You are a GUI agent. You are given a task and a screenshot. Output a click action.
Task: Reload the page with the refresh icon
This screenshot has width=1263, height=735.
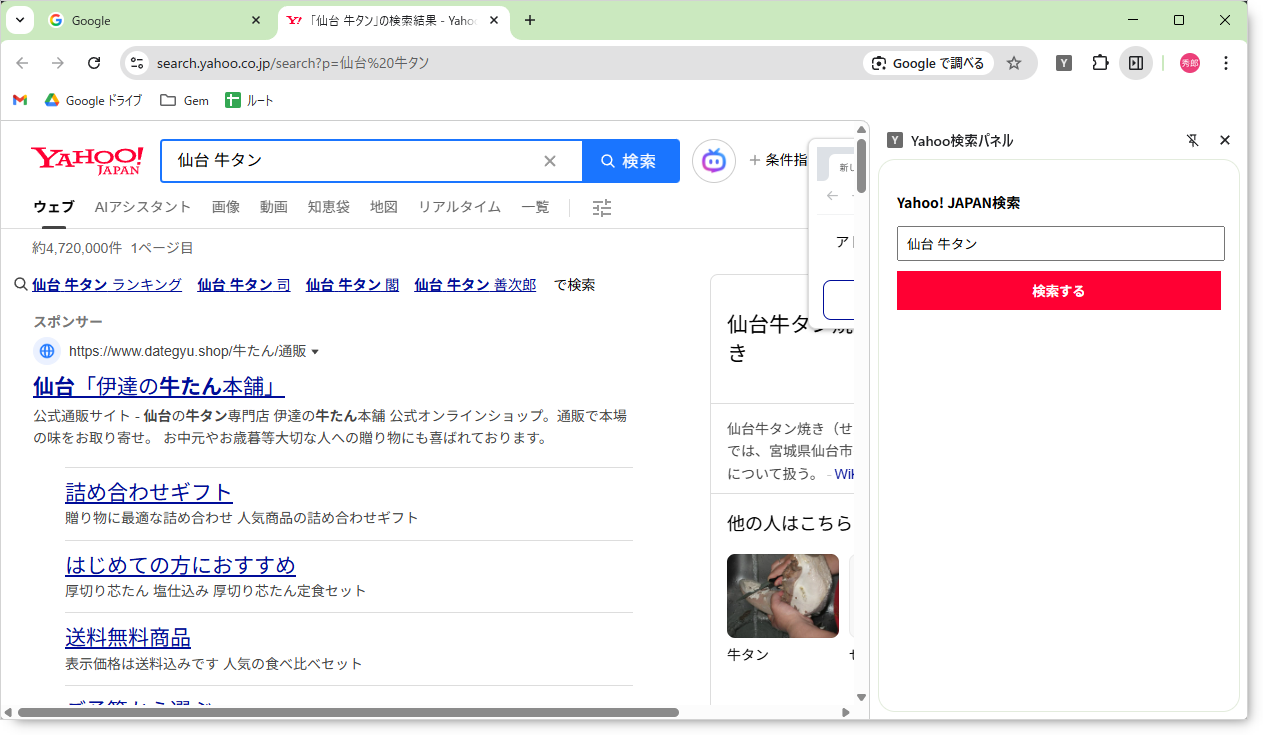click(94, 63)
